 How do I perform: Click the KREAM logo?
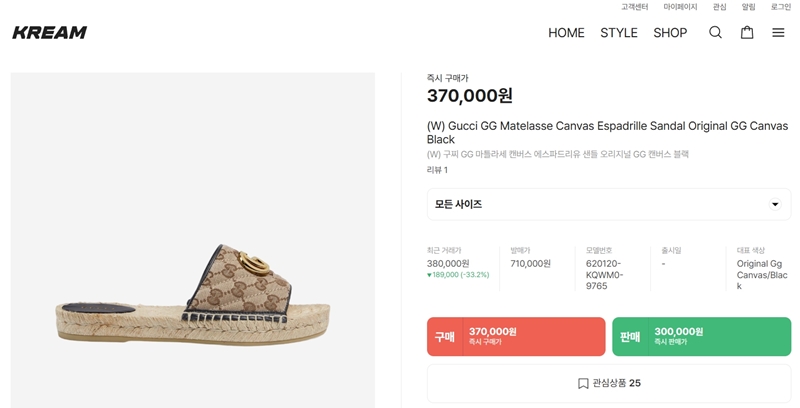point(50,32)
